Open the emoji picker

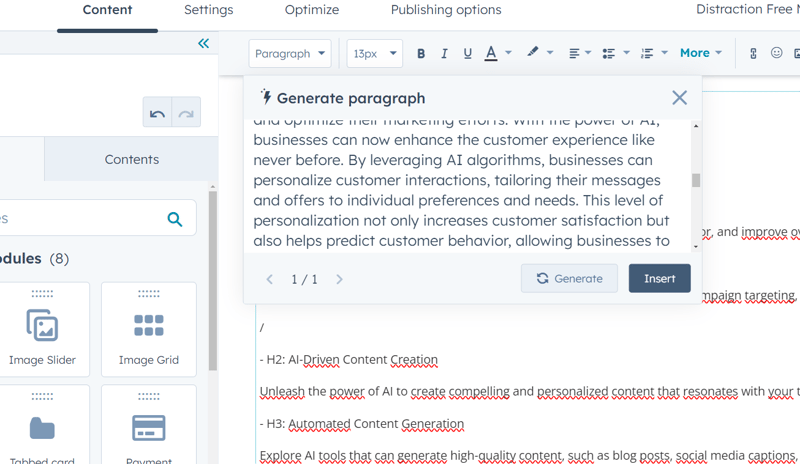777,53
